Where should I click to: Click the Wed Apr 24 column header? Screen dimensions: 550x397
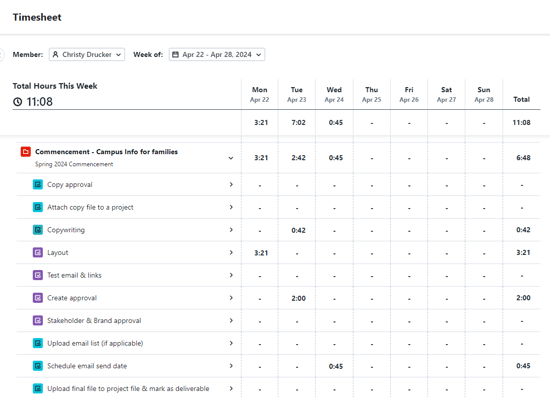334,95
